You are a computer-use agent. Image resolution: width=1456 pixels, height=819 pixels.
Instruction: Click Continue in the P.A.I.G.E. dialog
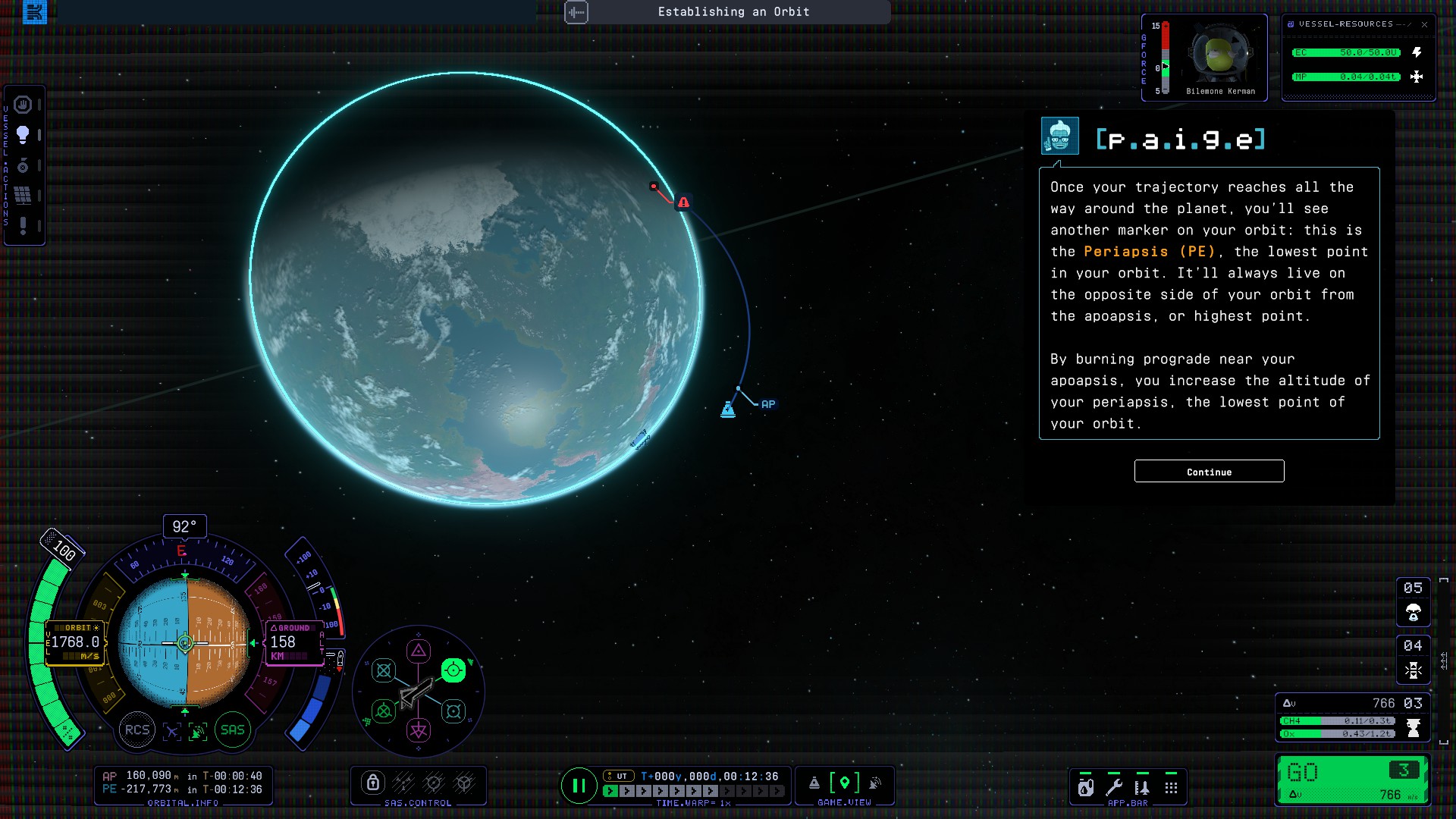[1209, 471]
